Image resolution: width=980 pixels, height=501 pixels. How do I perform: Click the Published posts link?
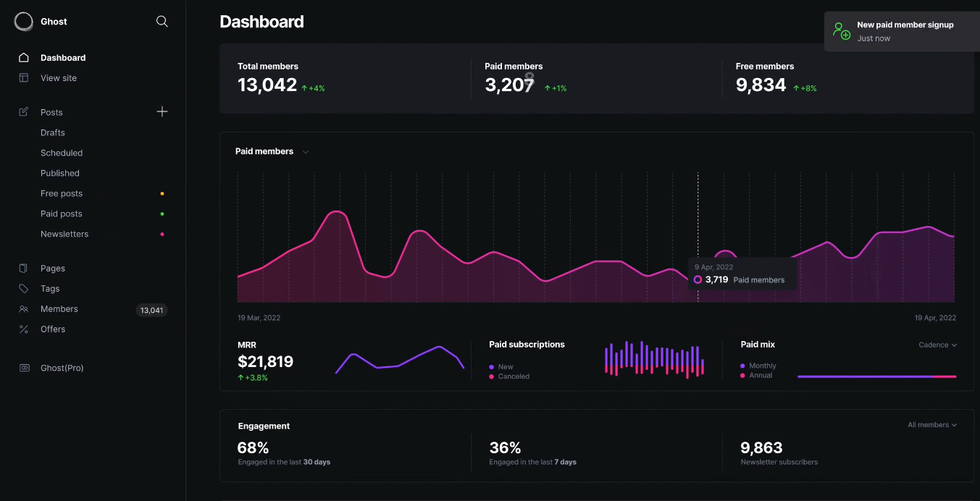(60, 173)
